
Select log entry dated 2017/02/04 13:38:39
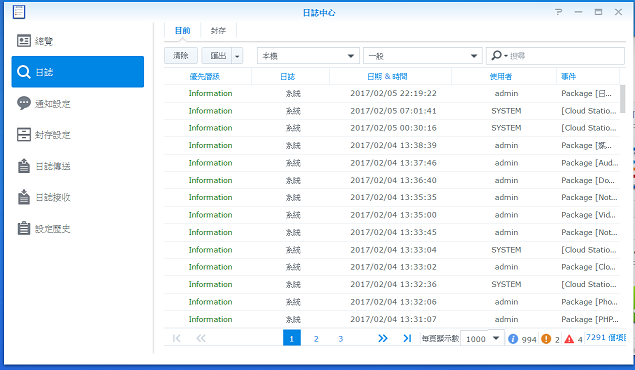[392, 145]
